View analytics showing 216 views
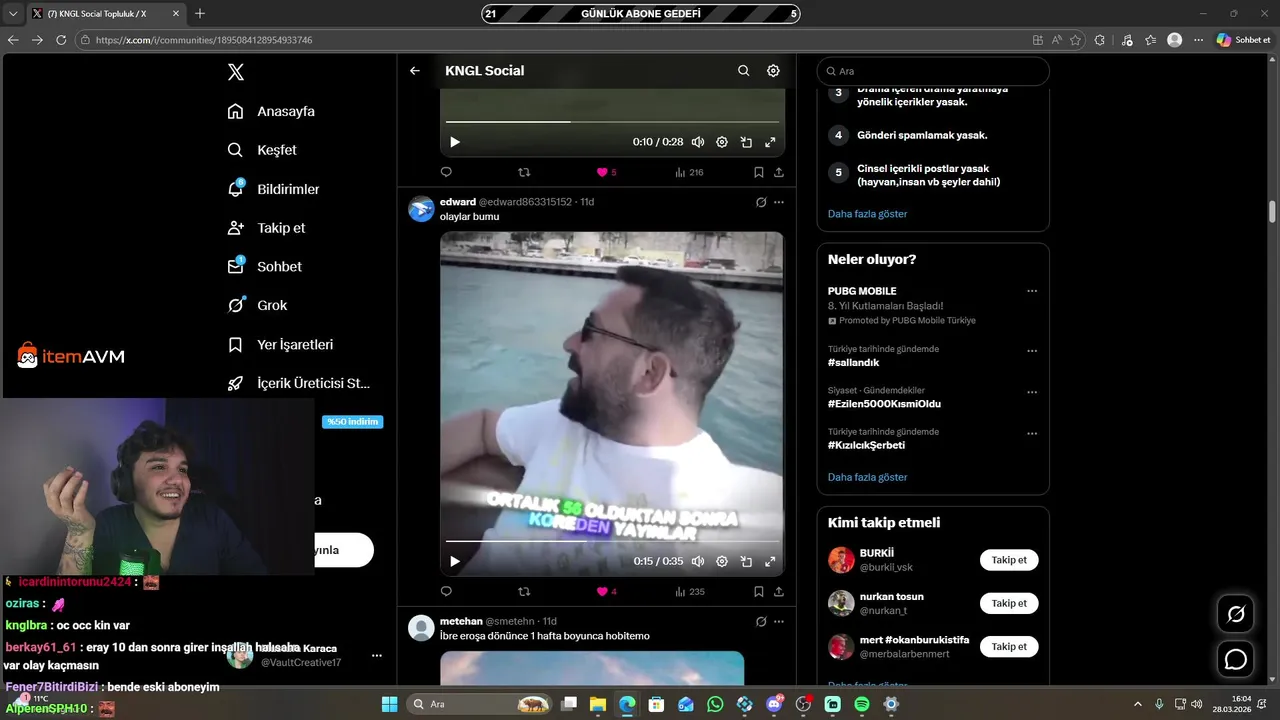The width and height of the screenshot is (1280, 720). click(x=690, y=172)
